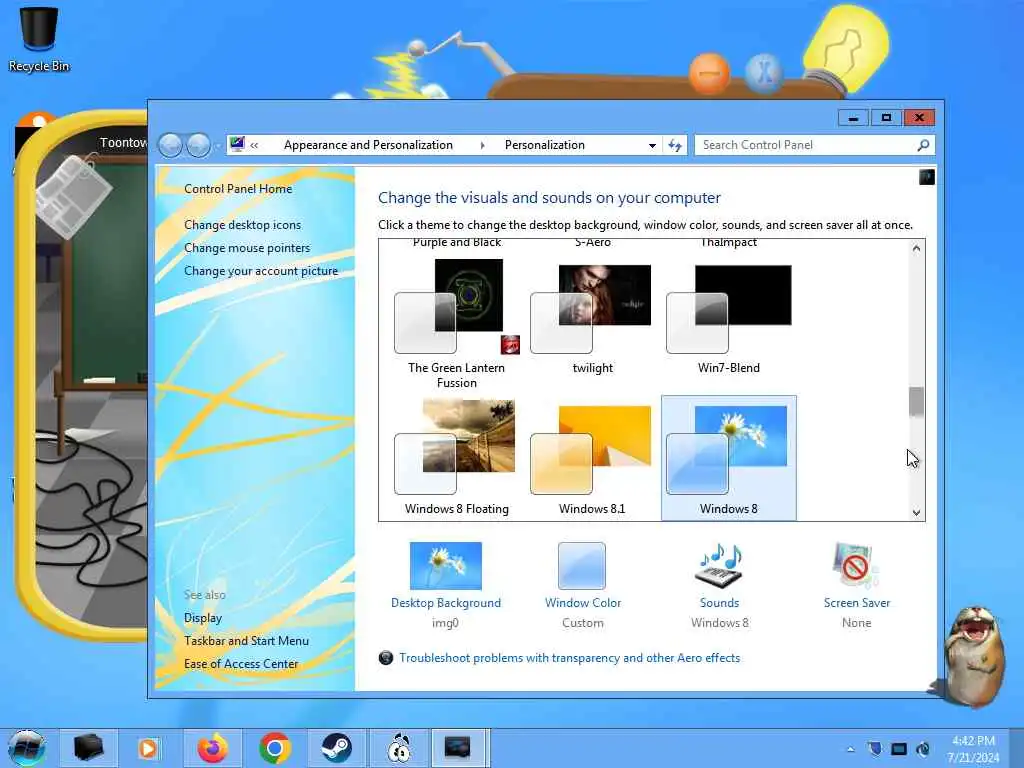Open Desktop Background image icon

pos(445,566)
